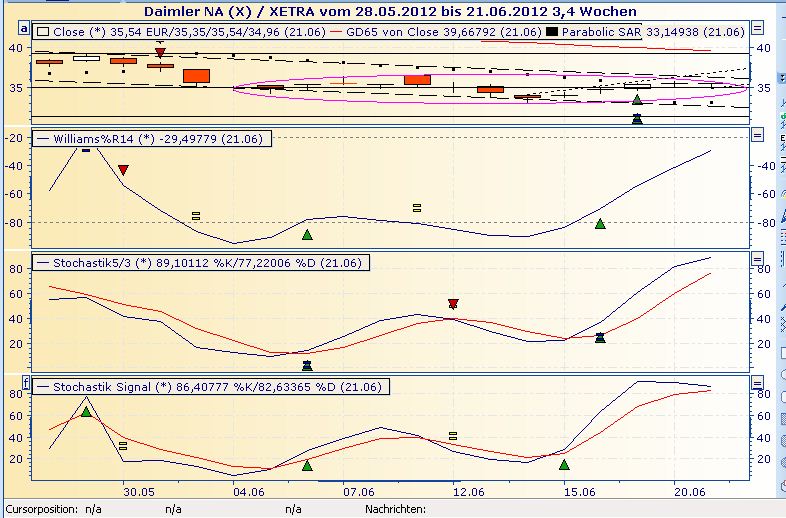Open the price panel menu button
The width and height of the screenshot is (786, 518).
757,28
